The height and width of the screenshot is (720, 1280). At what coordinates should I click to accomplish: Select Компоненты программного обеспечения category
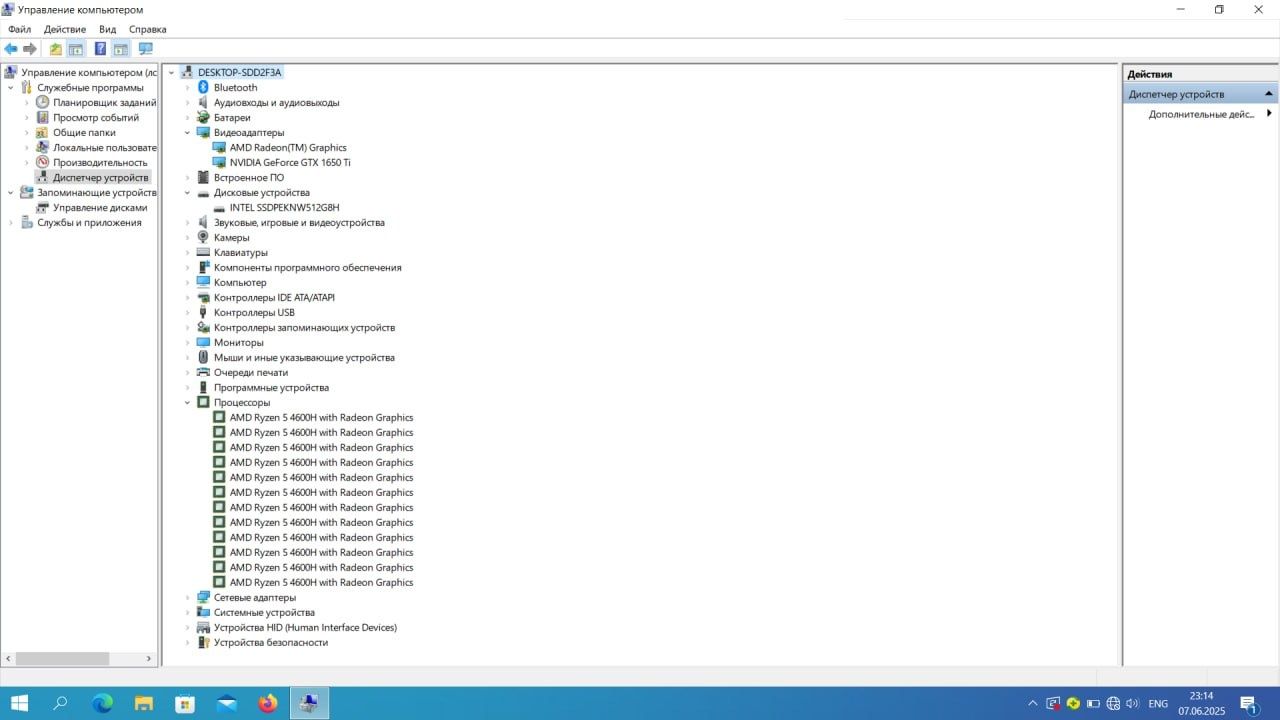(307, 267)
